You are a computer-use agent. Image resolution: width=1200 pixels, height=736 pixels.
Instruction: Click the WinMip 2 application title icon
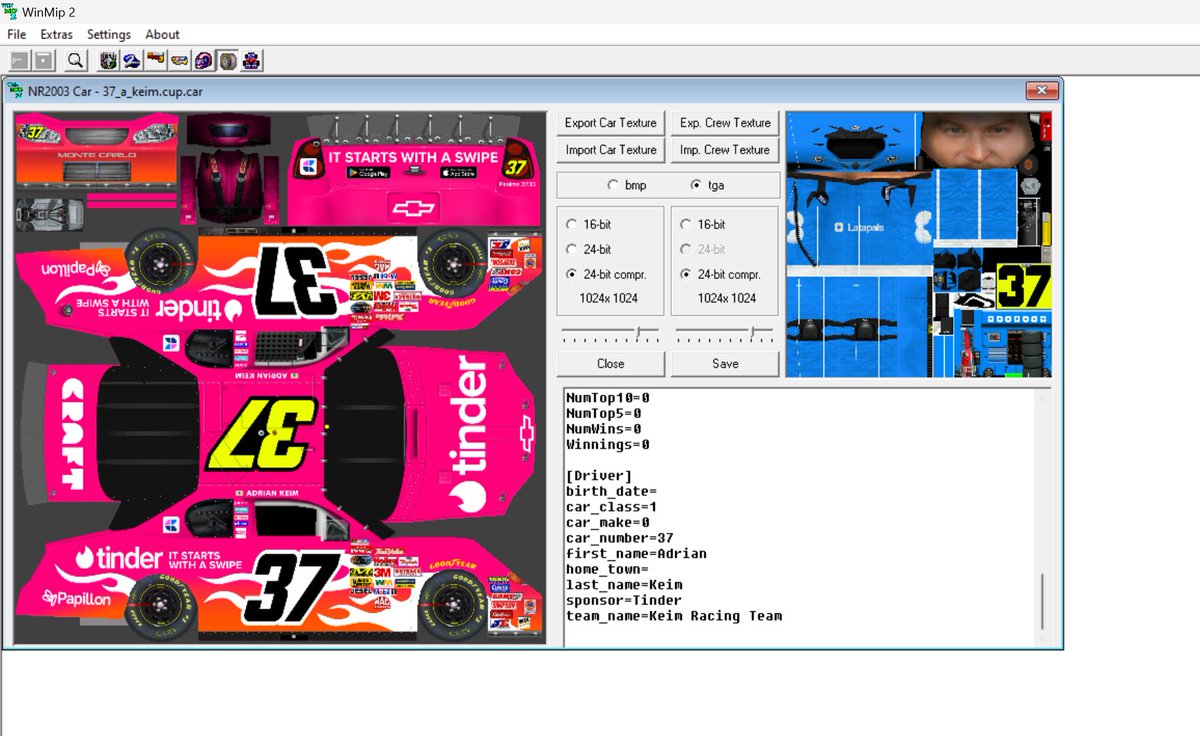tap(9, 11)
